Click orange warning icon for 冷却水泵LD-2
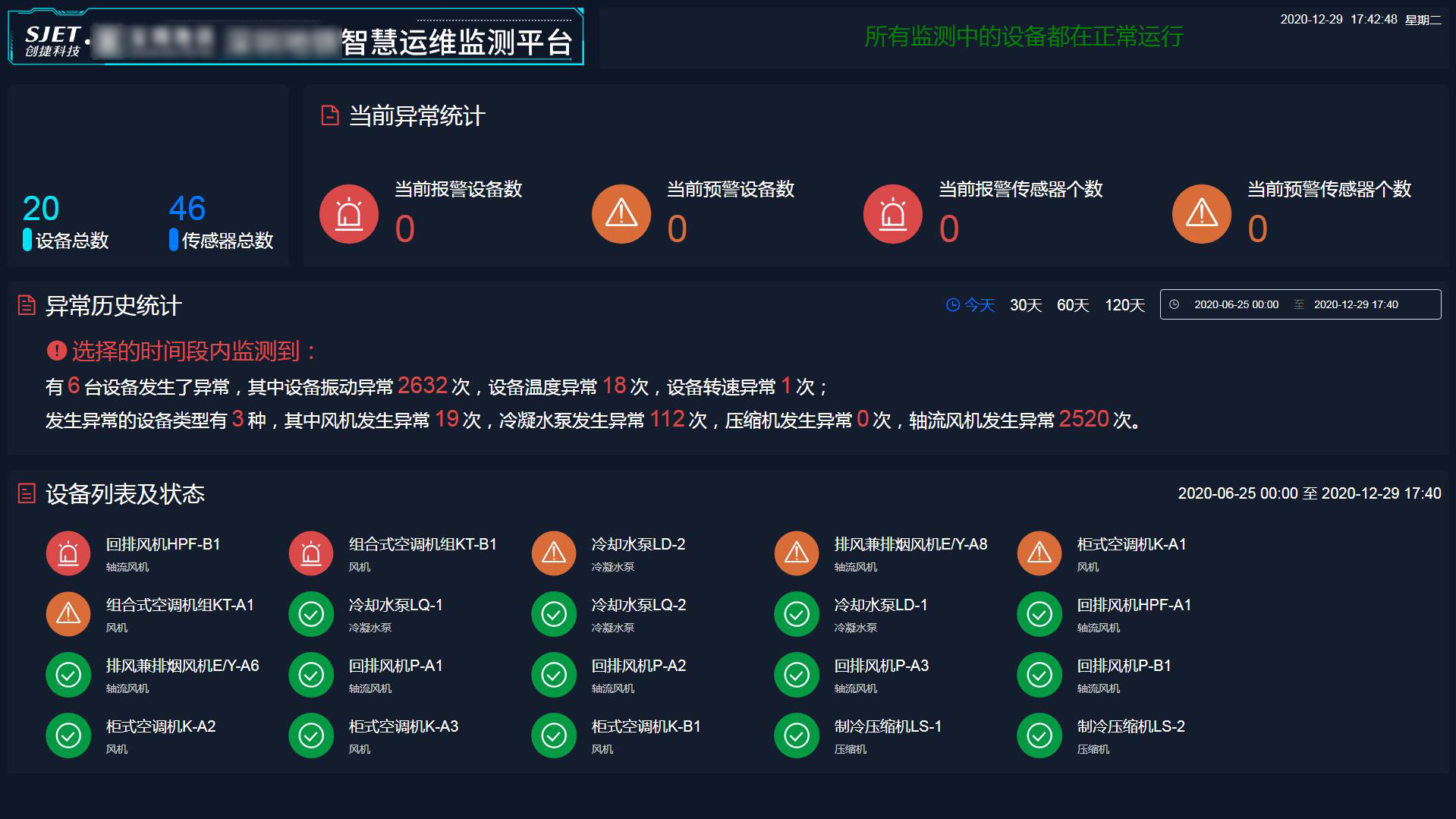The image size is (1456, 819). coord(554,553)
